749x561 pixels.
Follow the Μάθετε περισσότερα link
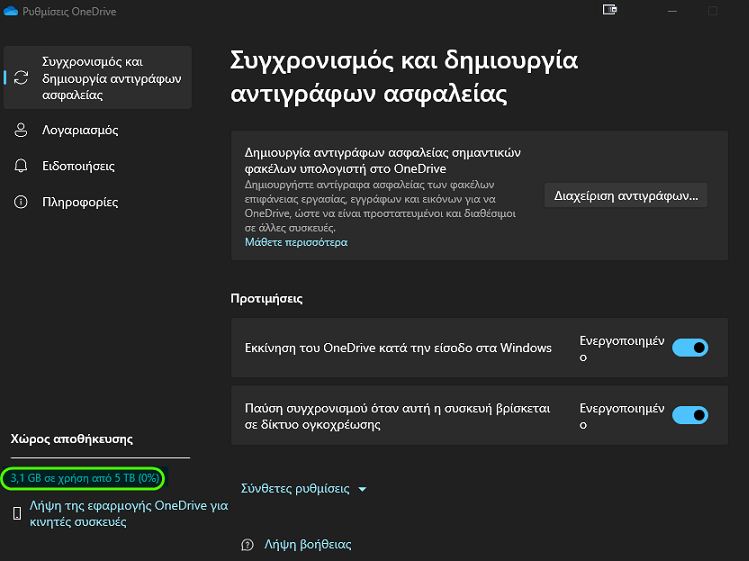pos(296,242)
